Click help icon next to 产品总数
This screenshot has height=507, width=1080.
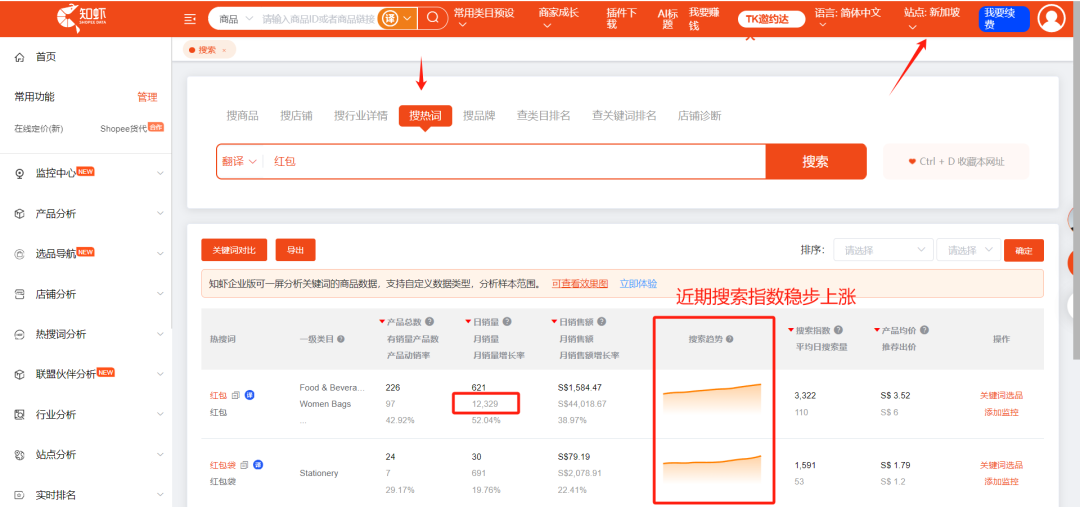coord(429,322)
